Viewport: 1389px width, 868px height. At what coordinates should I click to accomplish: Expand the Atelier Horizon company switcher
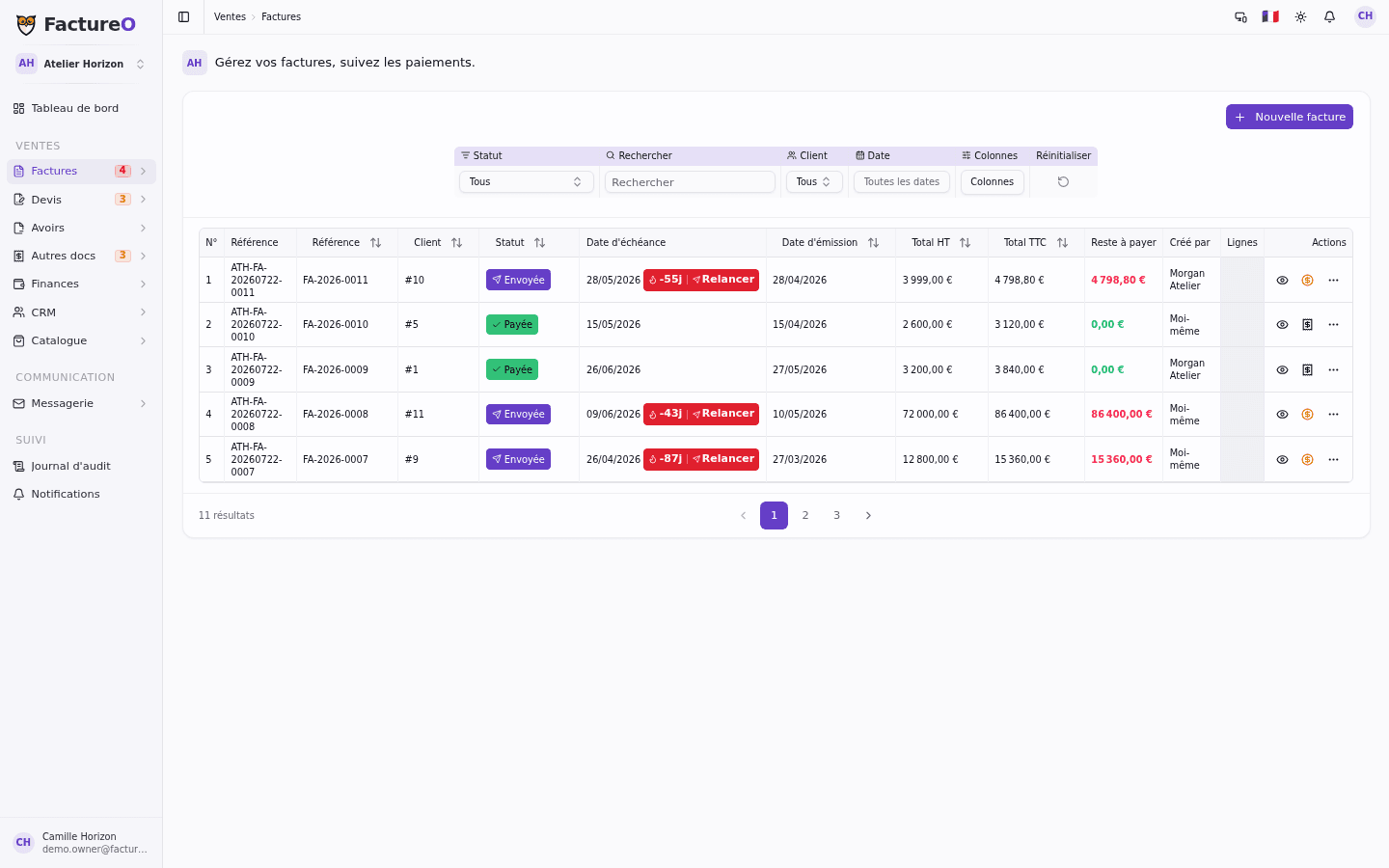point(81,64)
